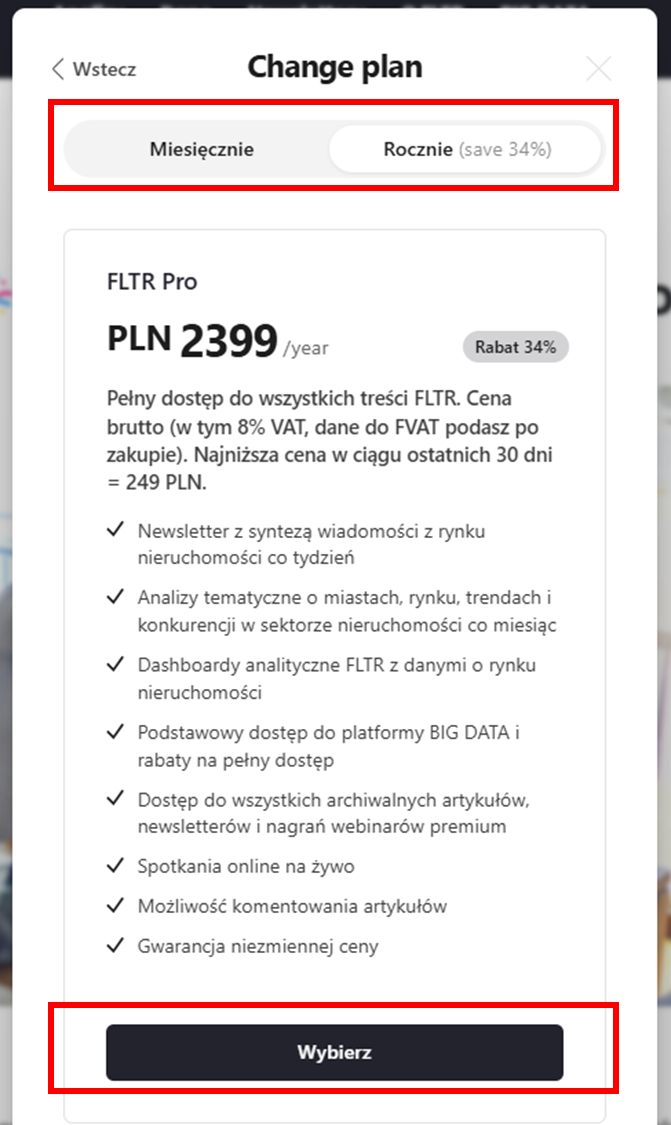The width and height of the screenshot is (671, 1125).
Task: Click the checkmark beside Analizy tematyczne
Action: (115, 597)
